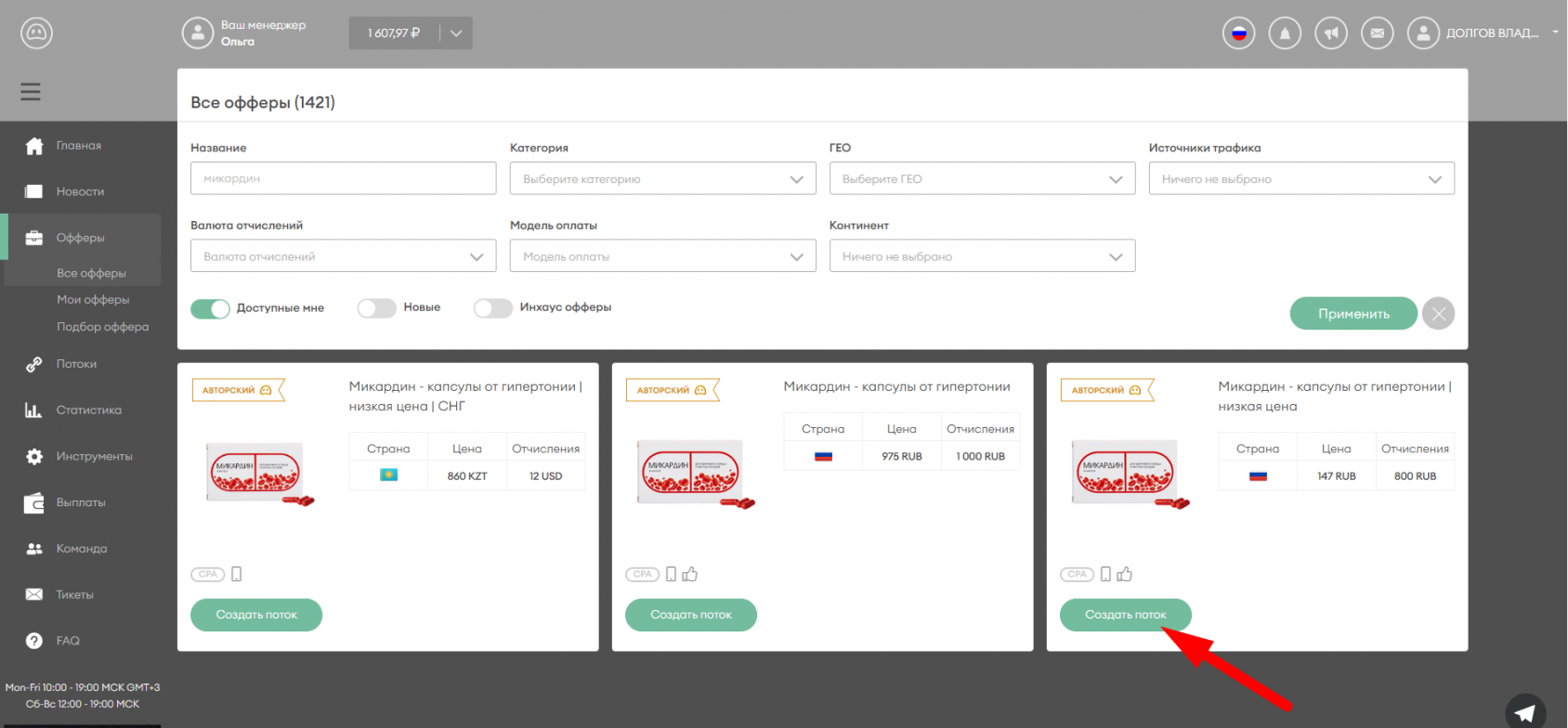
Task: Click the Новости sidebar icon
Action: coord(34,191)
